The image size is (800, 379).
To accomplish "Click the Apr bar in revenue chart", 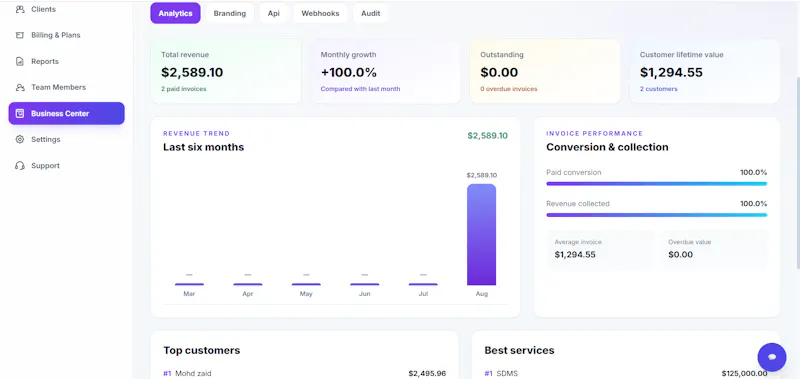I will click(247, 284).
